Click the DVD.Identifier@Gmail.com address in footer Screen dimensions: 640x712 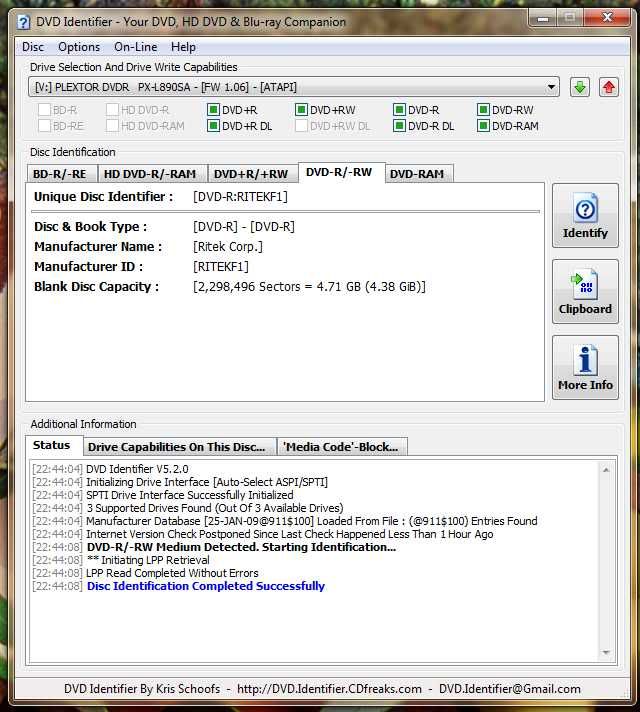pyautogui.click(x=510, y=689)
